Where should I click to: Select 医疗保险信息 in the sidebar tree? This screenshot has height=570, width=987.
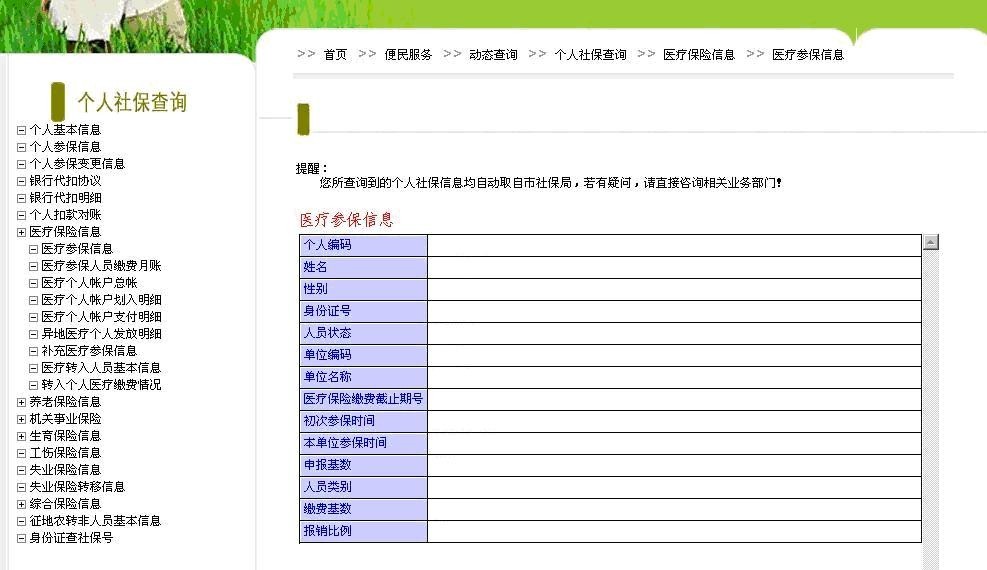tap(65, 232)
